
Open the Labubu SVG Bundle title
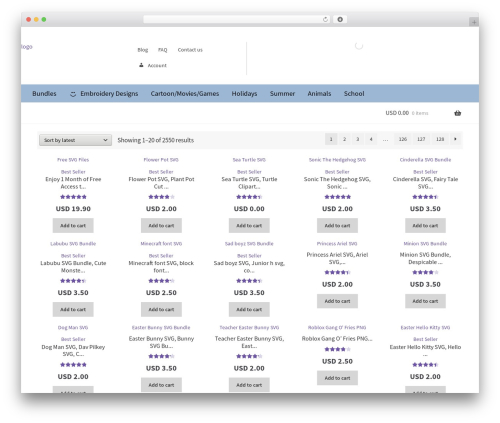point(73,244)
